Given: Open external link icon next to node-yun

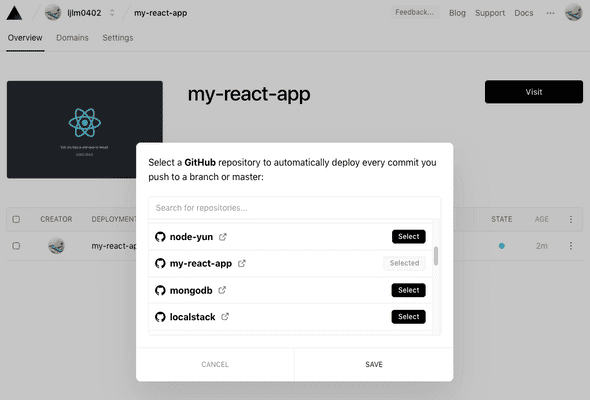Looking at the screenshot, I should (223, 237).
